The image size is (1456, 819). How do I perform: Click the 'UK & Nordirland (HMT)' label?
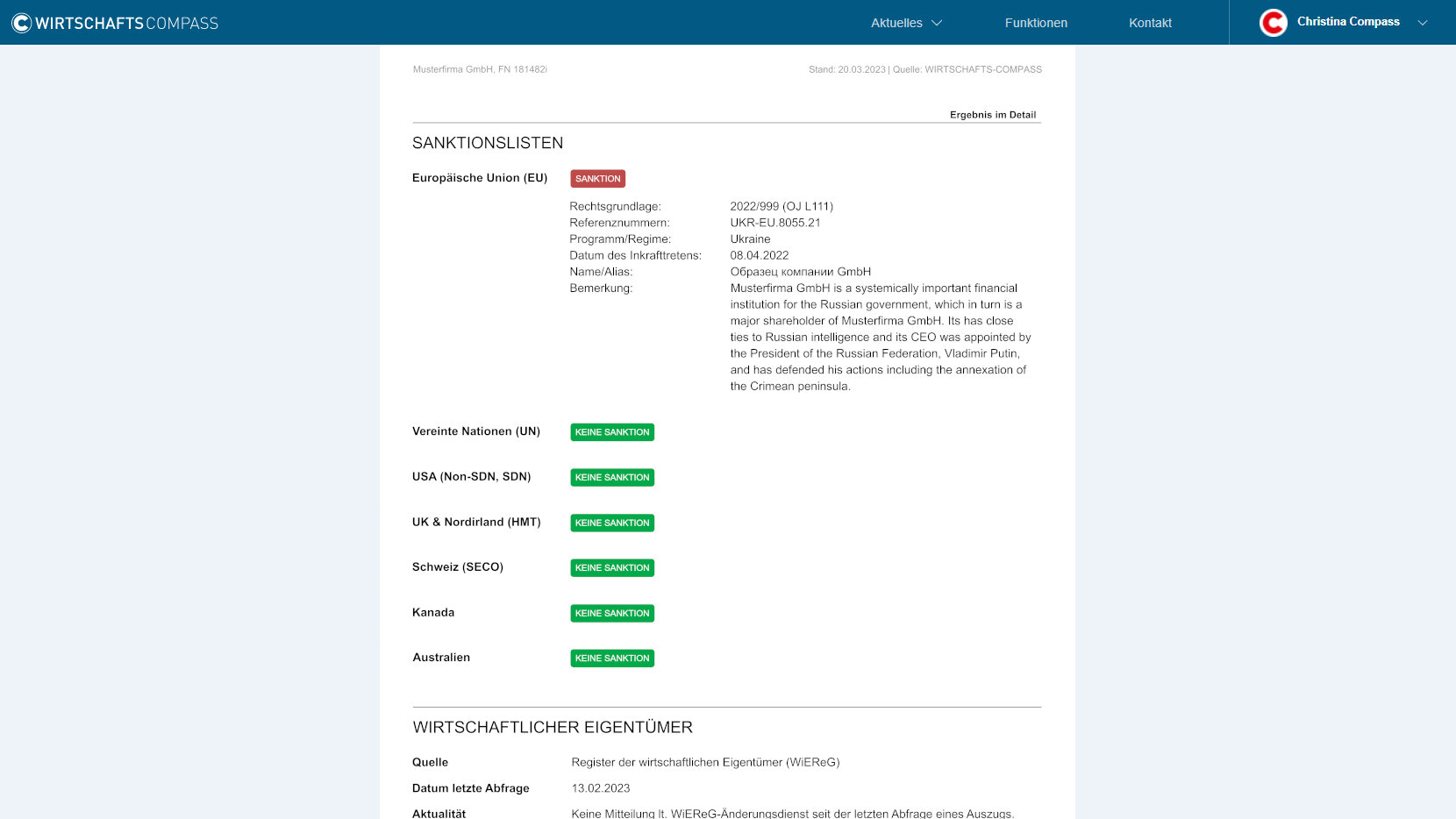[x=476, y=523]
